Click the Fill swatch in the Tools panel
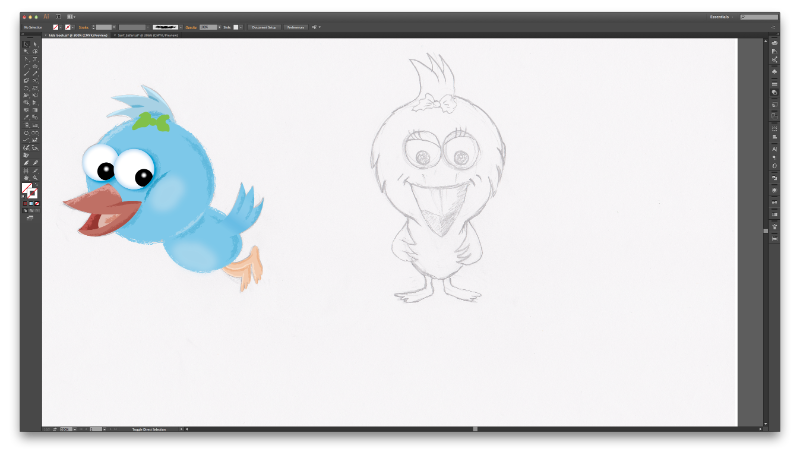 27,188
